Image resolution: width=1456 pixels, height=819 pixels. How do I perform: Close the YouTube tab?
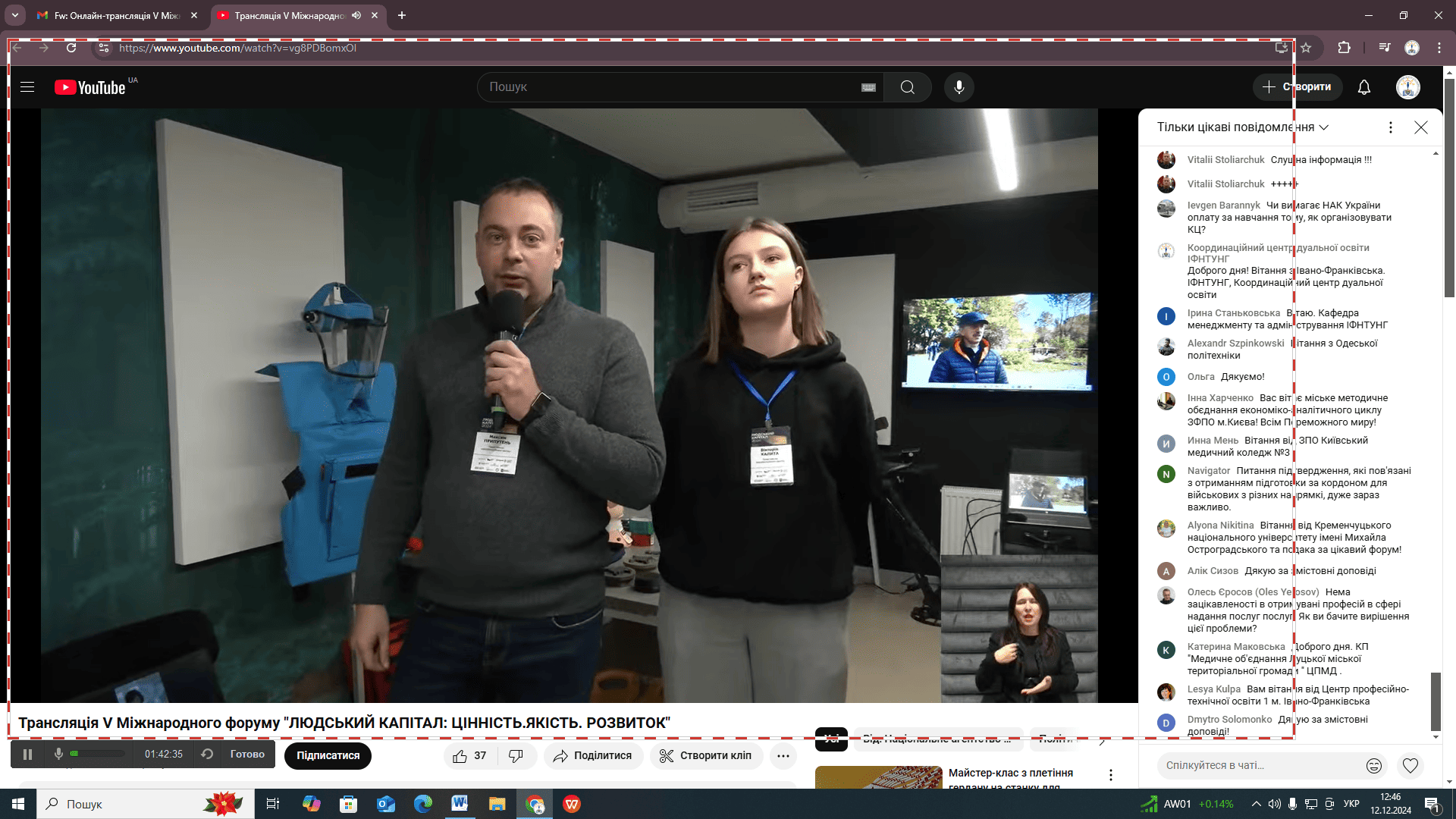(375, 15)
